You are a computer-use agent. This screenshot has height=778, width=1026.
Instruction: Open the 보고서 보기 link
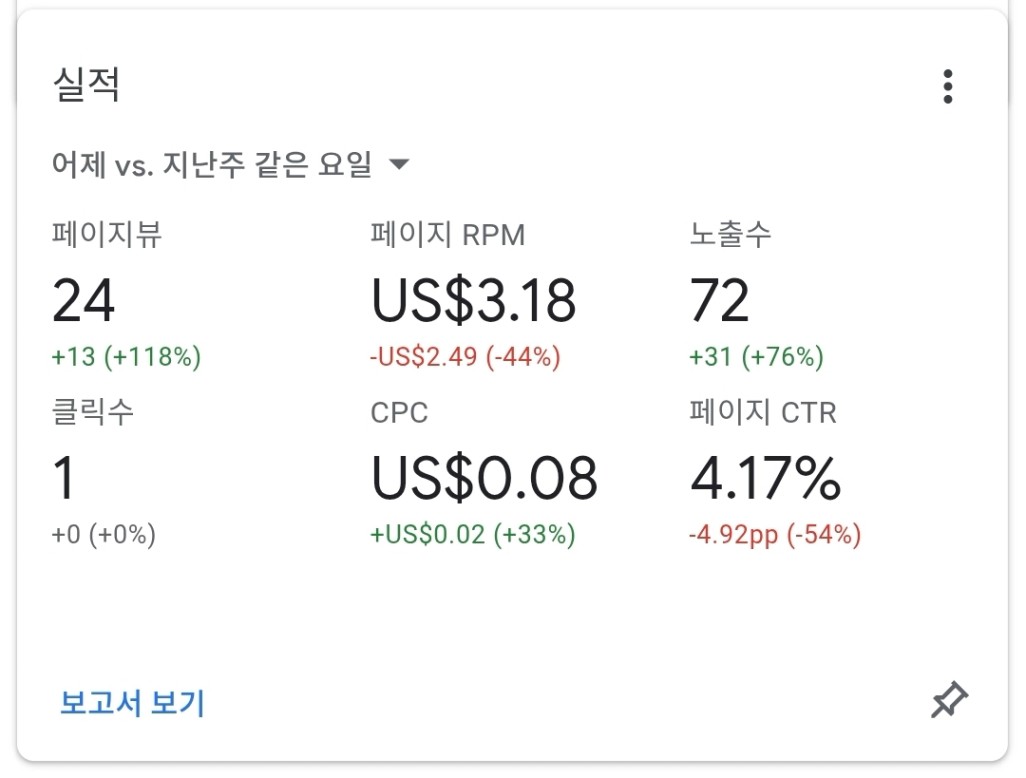132,703
